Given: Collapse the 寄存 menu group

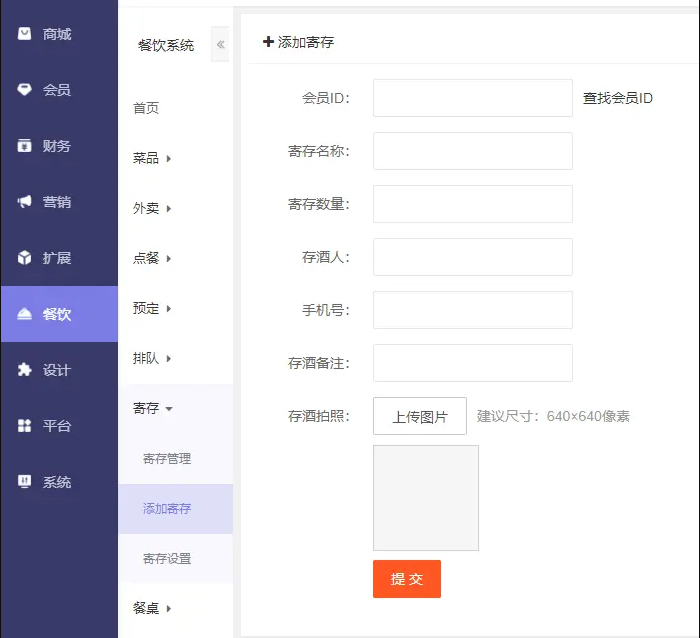Looking at the screenshot, I should tap(152, 408).
